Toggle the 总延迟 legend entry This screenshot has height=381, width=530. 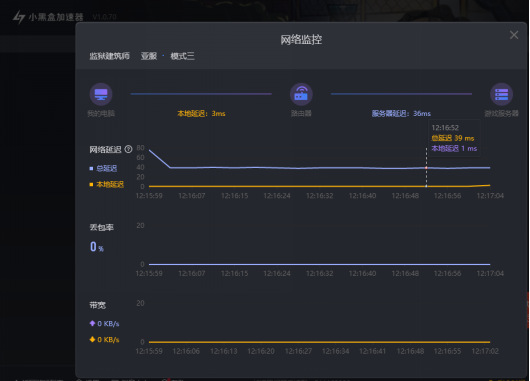tap(103, 168)
